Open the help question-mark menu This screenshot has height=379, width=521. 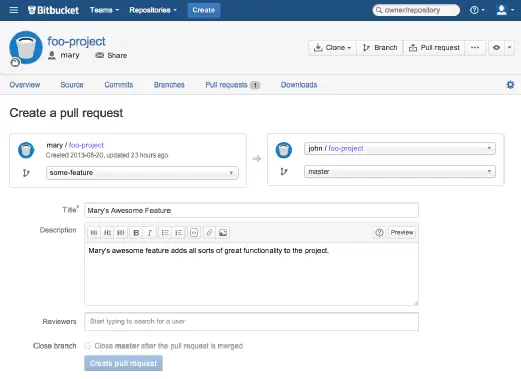pyautogui.click(x=477, y=10)
